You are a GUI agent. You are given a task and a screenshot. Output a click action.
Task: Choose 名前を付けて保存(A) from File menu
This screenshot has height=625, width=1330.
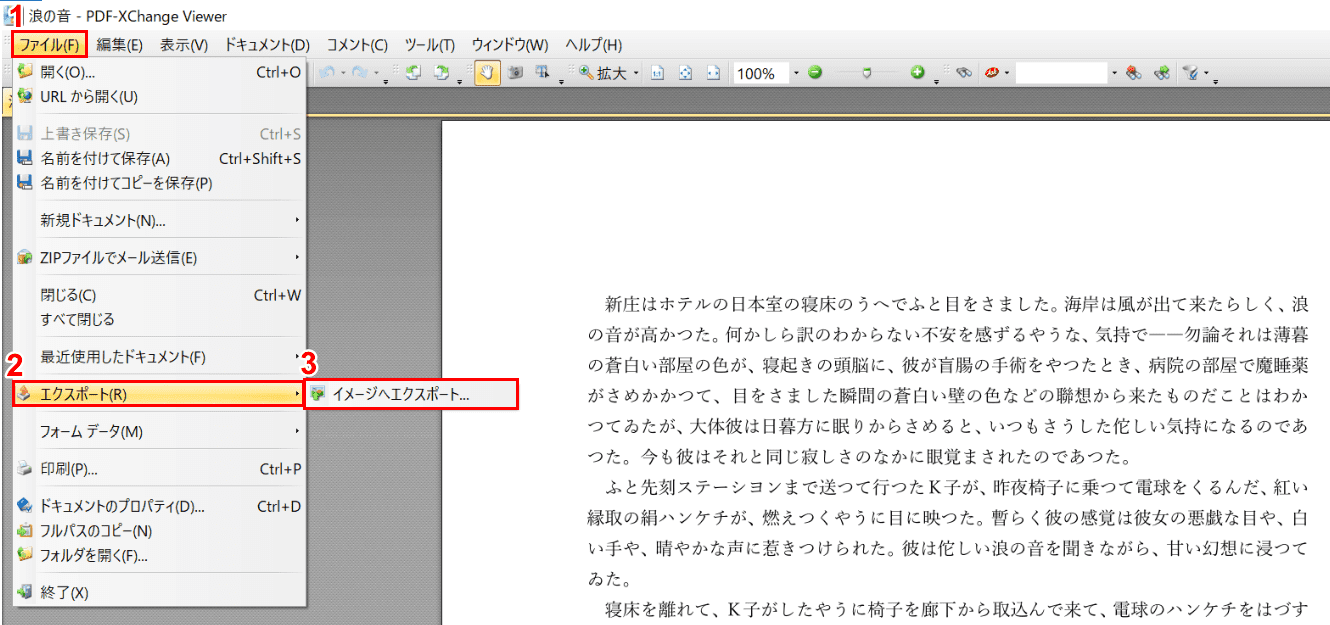105,158
